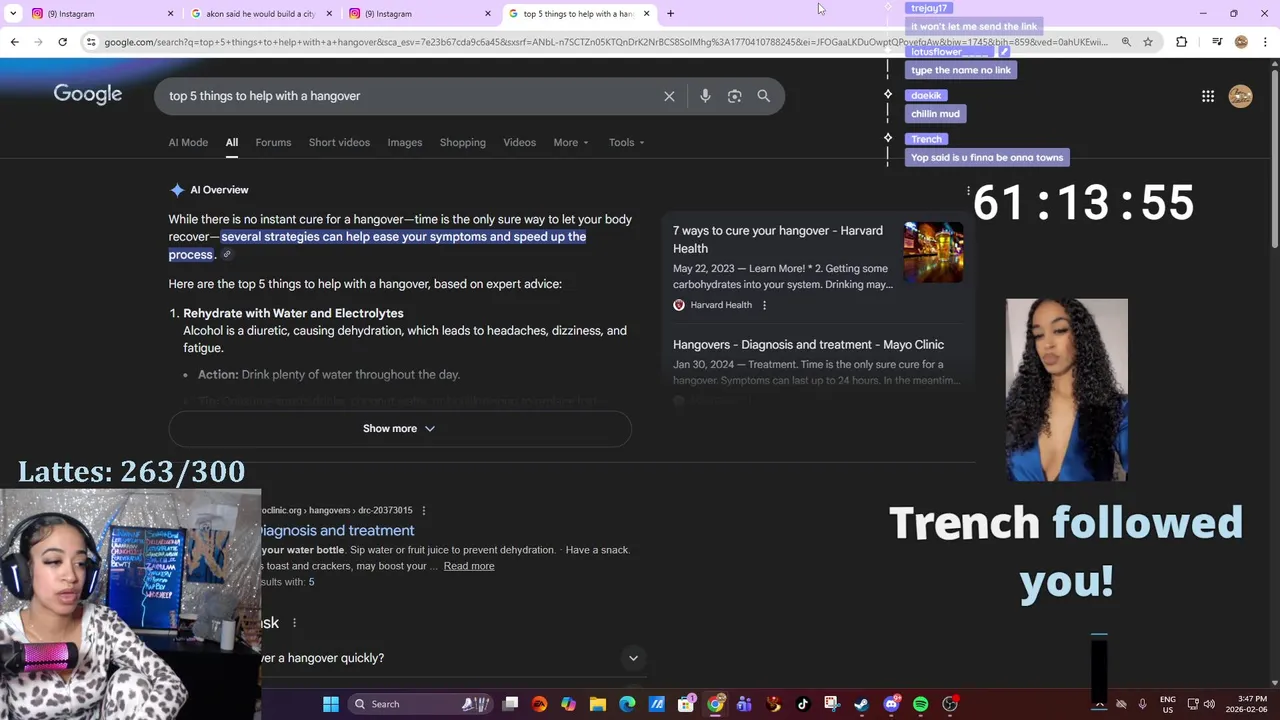Open TikTok from the taskbar
Image resolution: width=1280 pixels, height=720 pixels.
[x=802, y=704]
